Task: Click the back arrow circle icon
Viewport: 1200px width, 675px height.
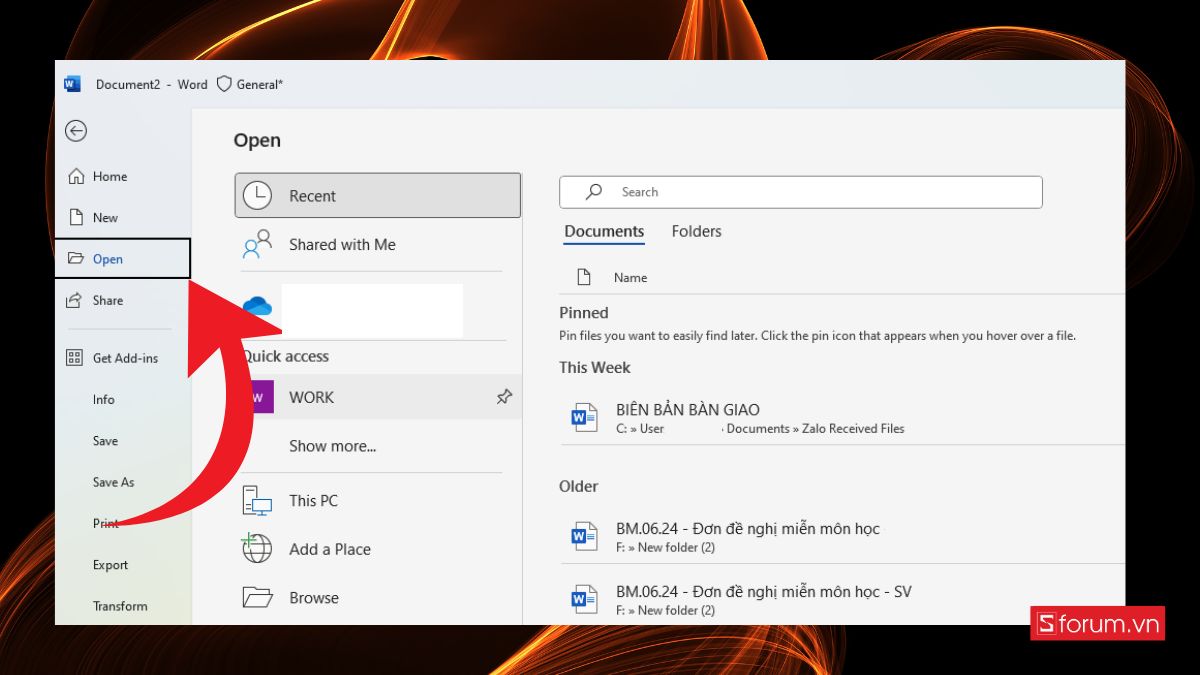Action: coord(76,131)
